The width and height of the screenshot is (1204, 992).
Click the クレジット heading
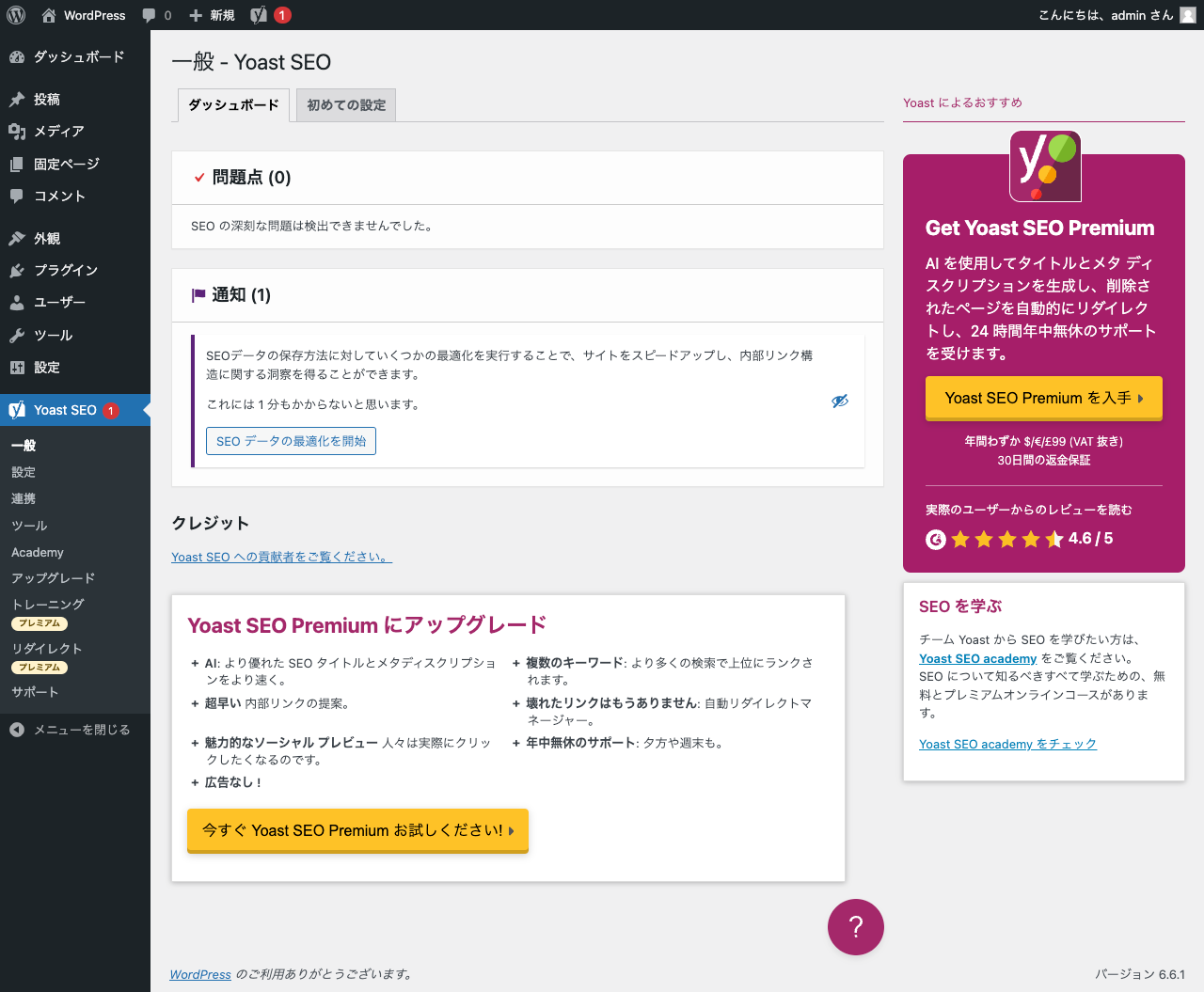pos(211,524)
